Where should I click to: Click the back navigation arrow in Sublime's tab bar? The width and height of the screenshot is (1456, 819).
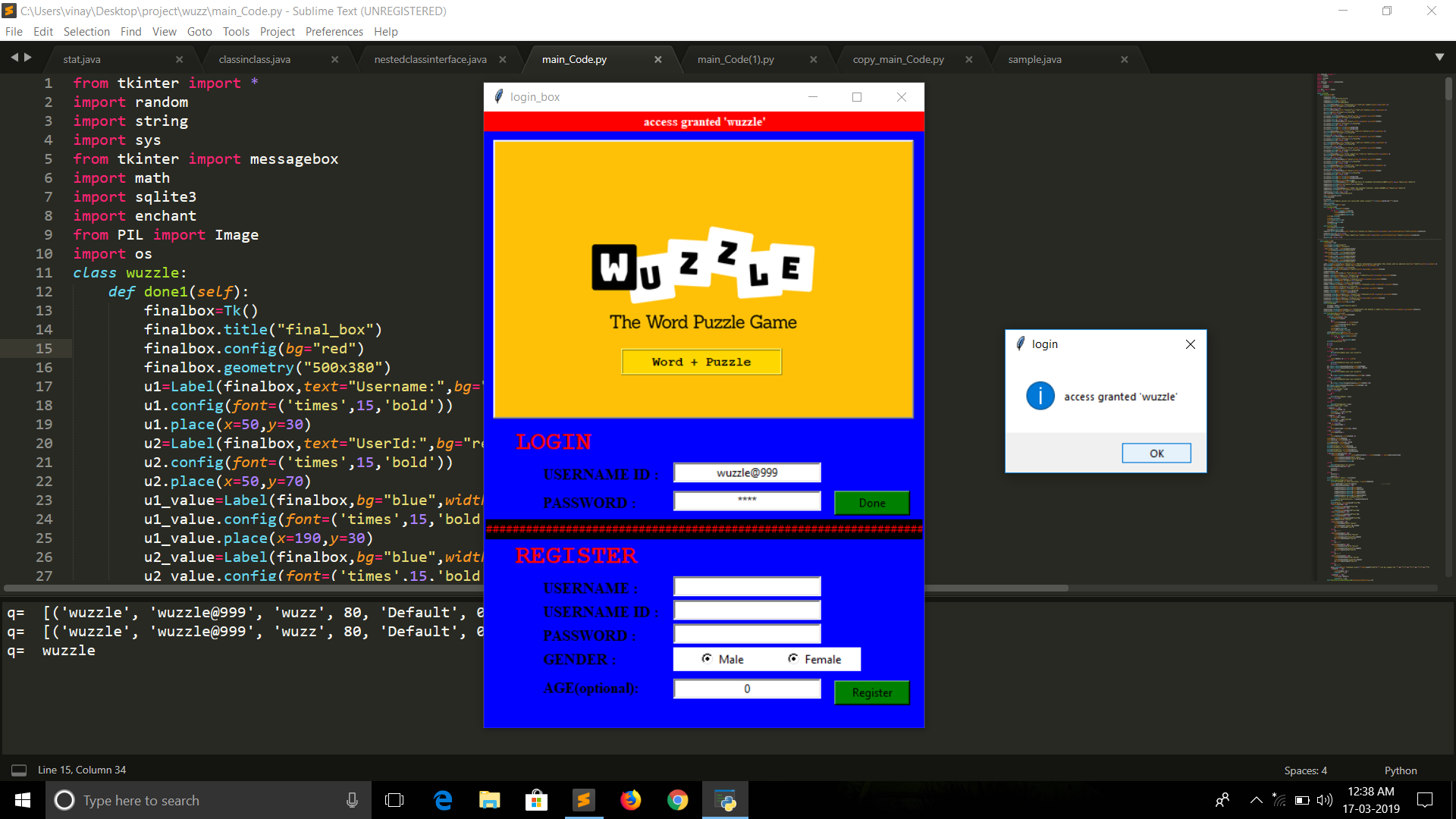coord(15,57)
